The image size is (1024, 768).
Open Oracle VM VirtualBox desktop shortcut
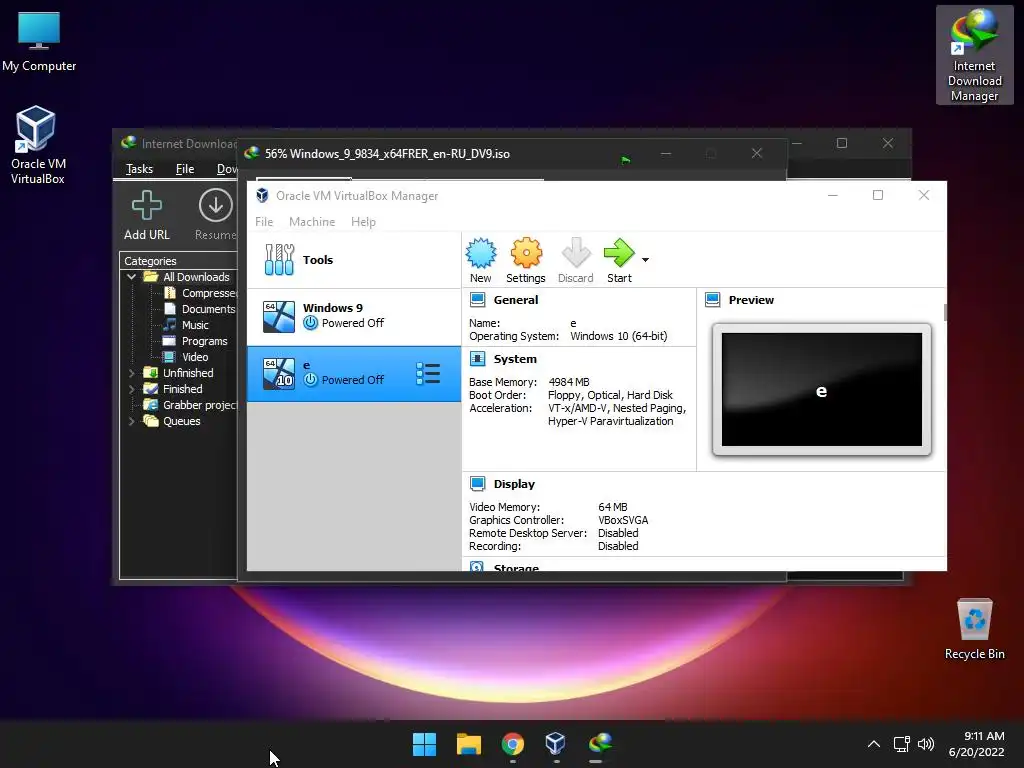click(37, 145)
